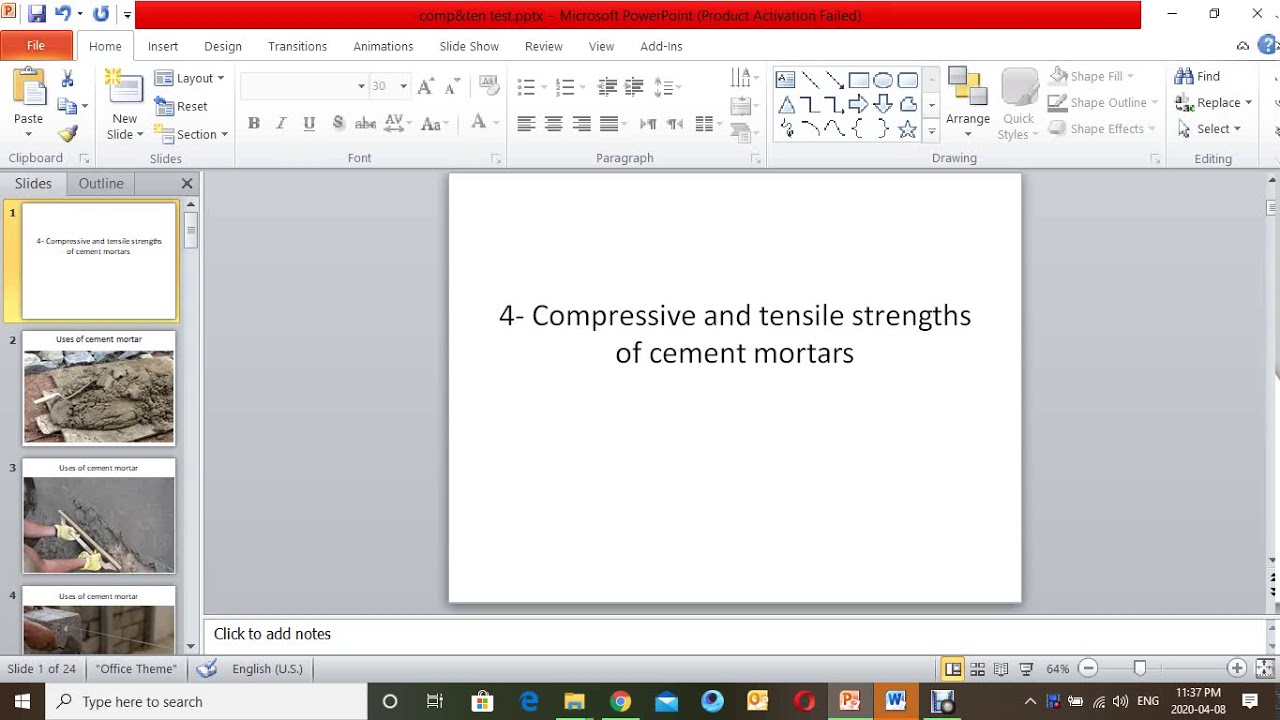Open the Transitions ribbon tab
This screenshot has height=720, width=1280.
click(x=297, y=46)
